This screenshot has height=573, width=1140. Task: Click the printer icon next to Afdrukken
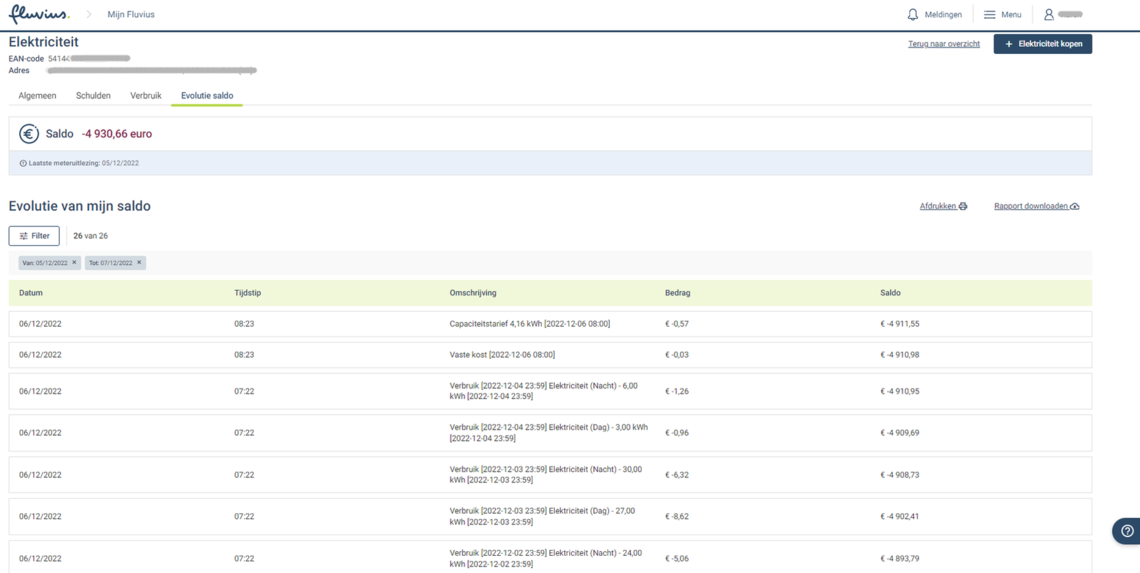point(963,207)
